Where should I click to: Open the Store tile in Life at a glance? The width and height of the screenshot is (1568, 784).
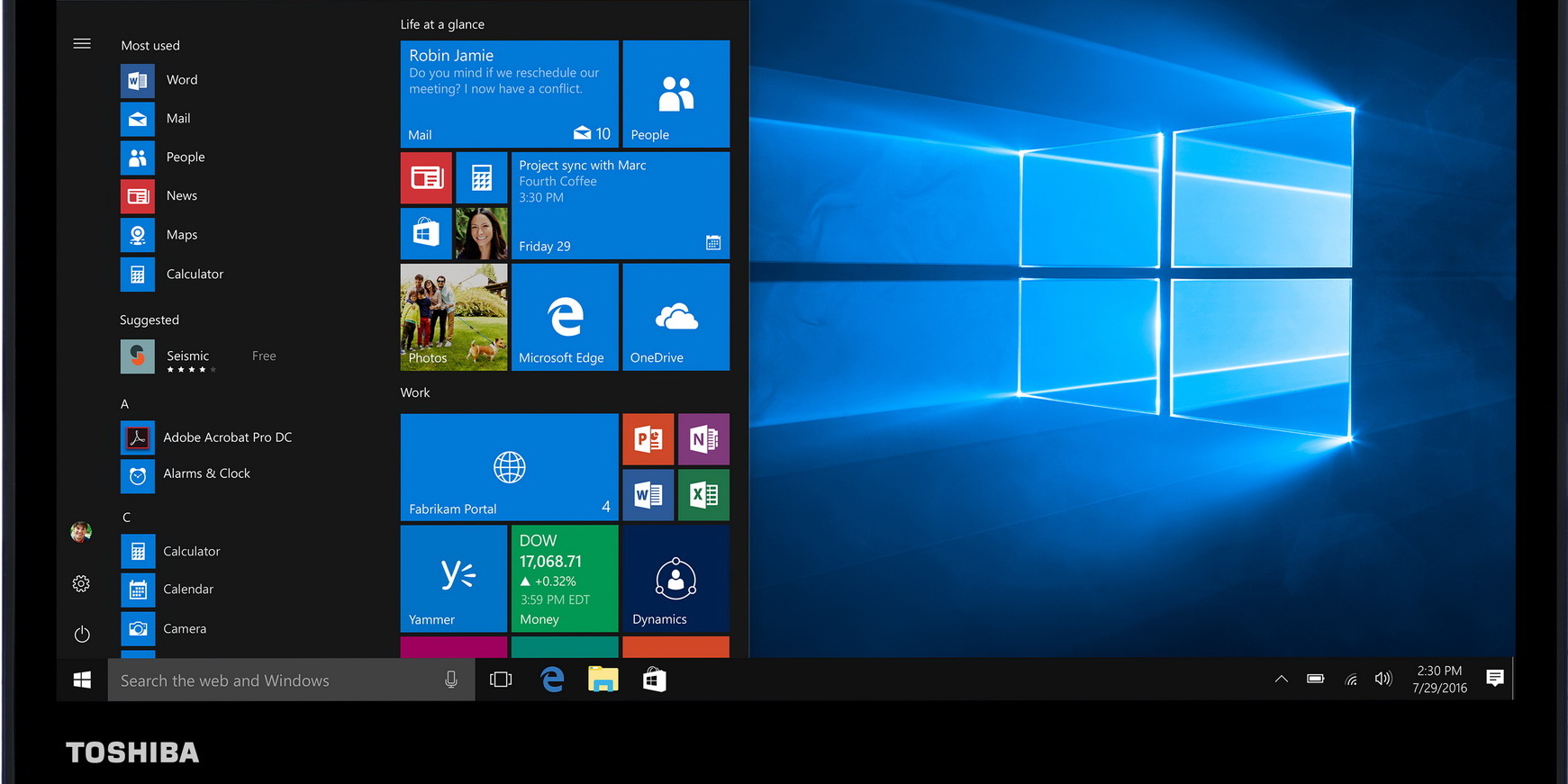[426, 233]
